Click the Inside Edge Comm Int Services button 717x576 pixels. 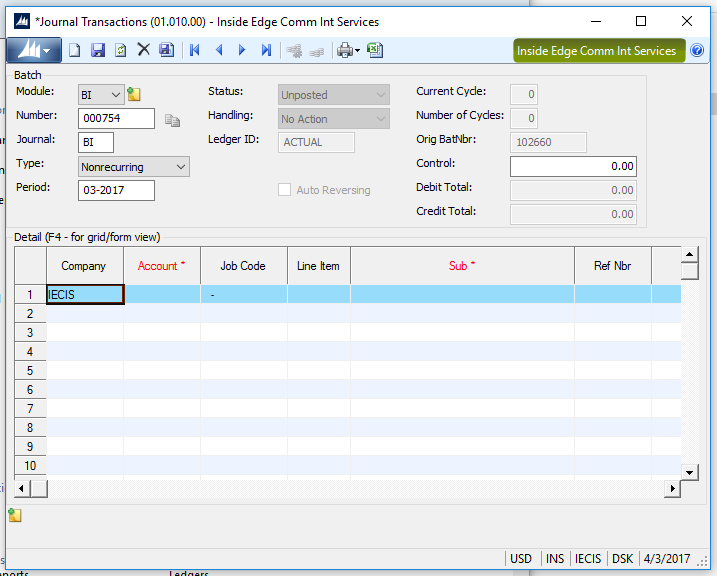598,51
